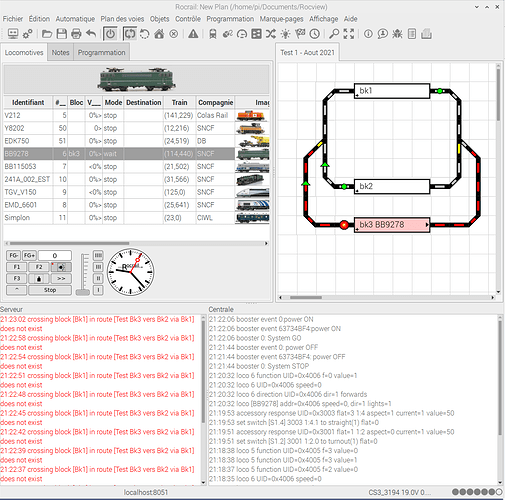Viewport: 505px width, 500px height.
Task: Open the Automatique menu
Action: 75,19
